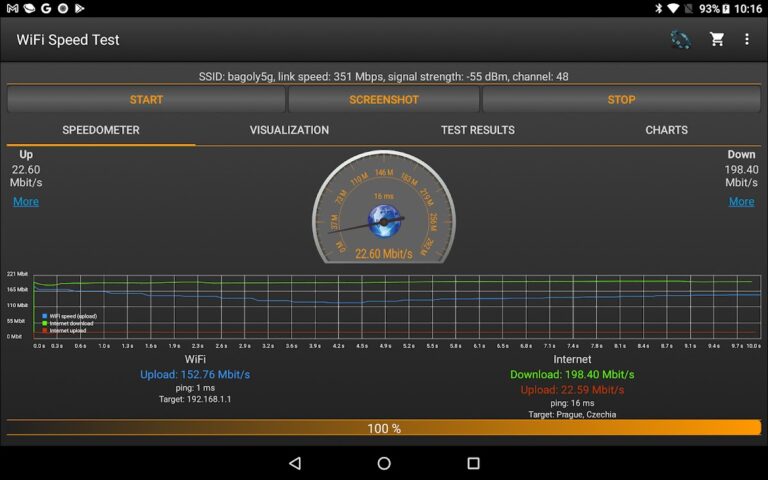Tap the Android home navigation button

pos(384,463)
